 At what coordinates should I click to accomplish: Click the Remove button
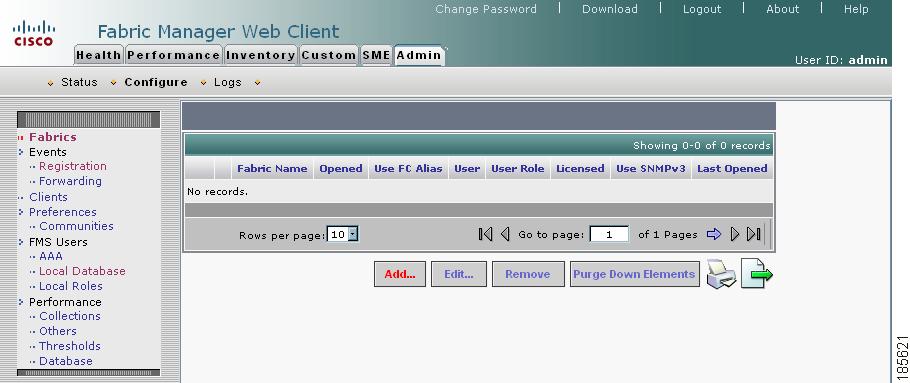[x=528, y=274]
